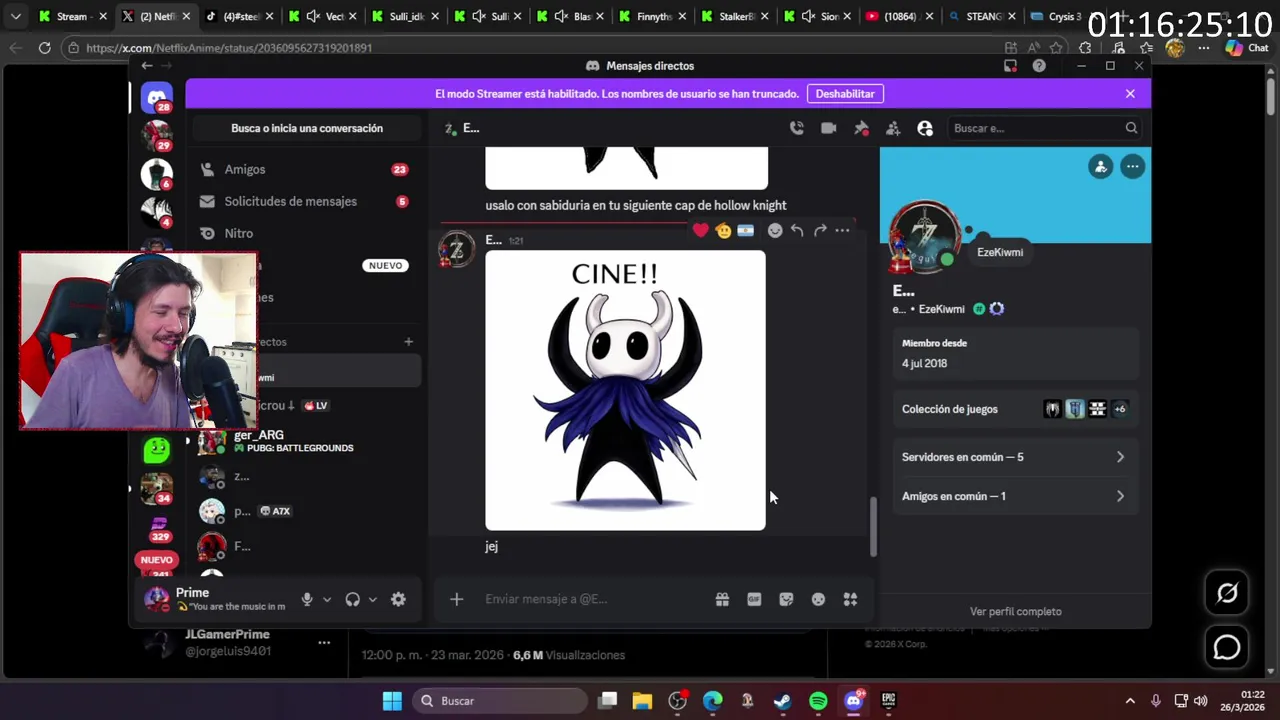The width and height of the screenshot is (1280, 720).
Task: Add saluting face reaction to the message
Action: click(x=723, y=230)
